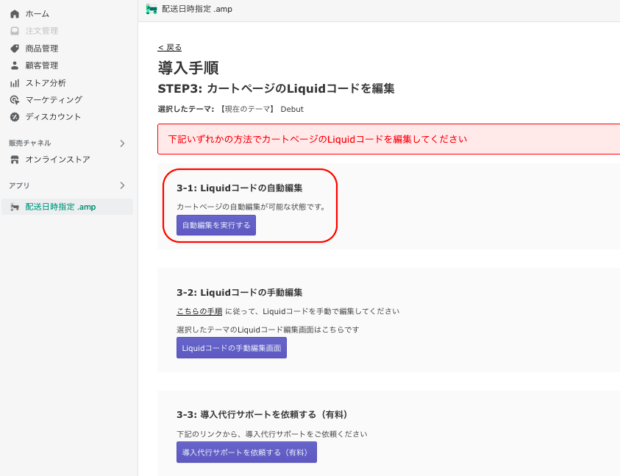The width and height of the screenshot is (620, 476).
Task: Click 導入代行サポートを依頼する（有料） button
Action: [x=246, y=453]
